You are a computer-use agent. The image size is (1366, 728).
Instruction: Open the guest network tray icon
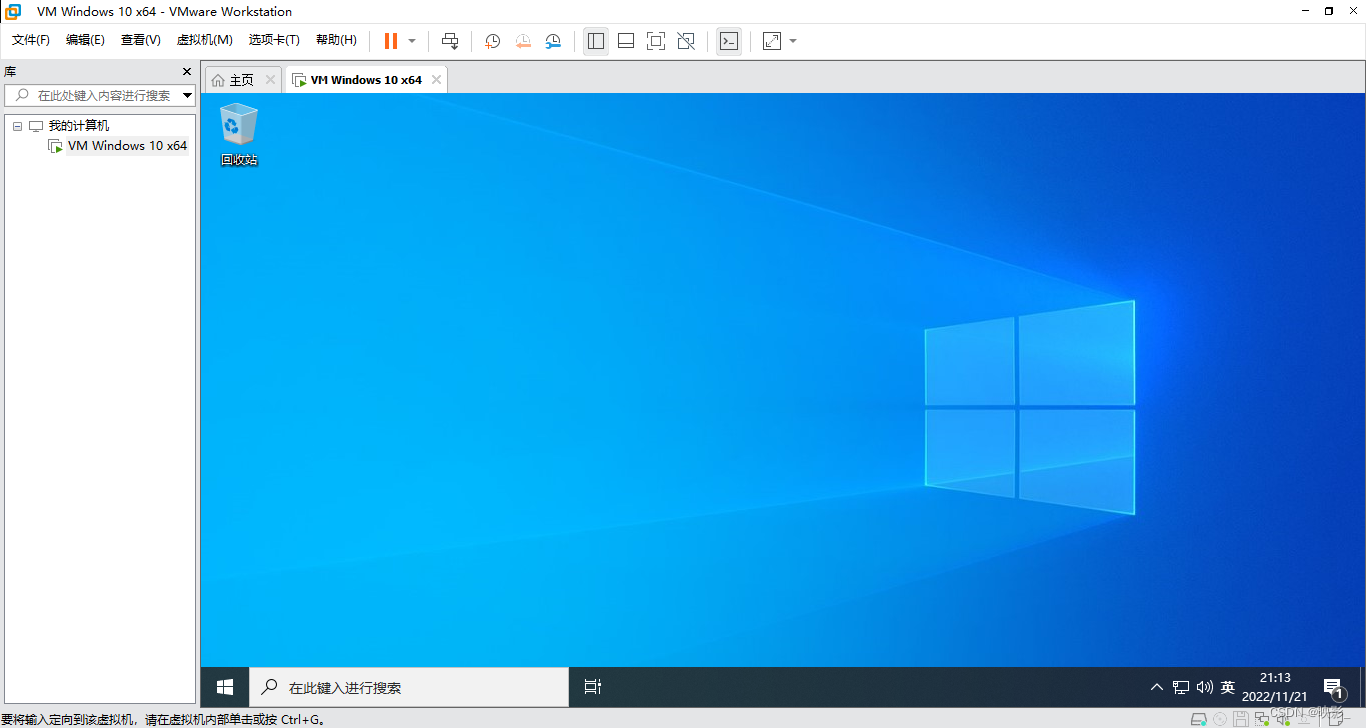(1181, 687)
